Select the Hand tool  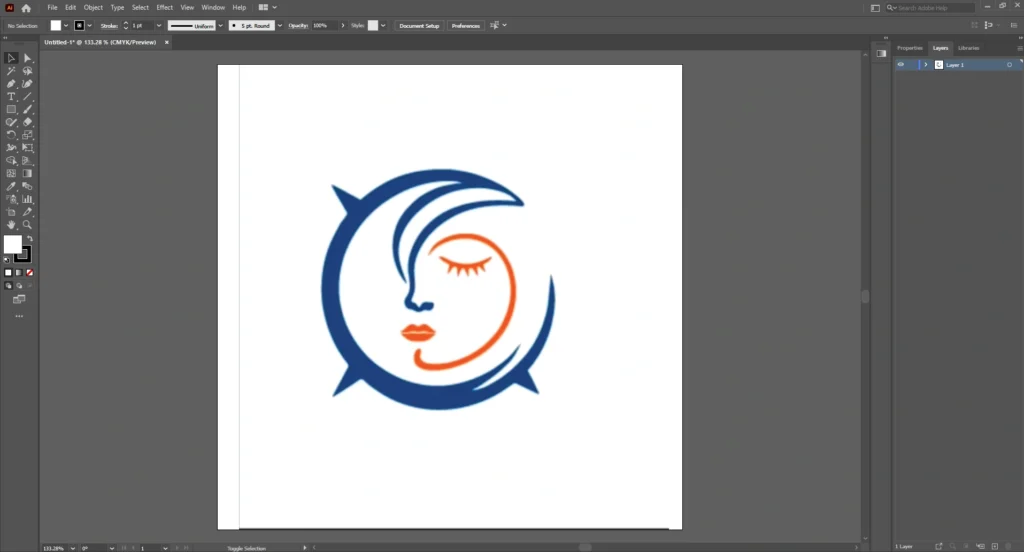pyautogui.click(x=11, y=224)
